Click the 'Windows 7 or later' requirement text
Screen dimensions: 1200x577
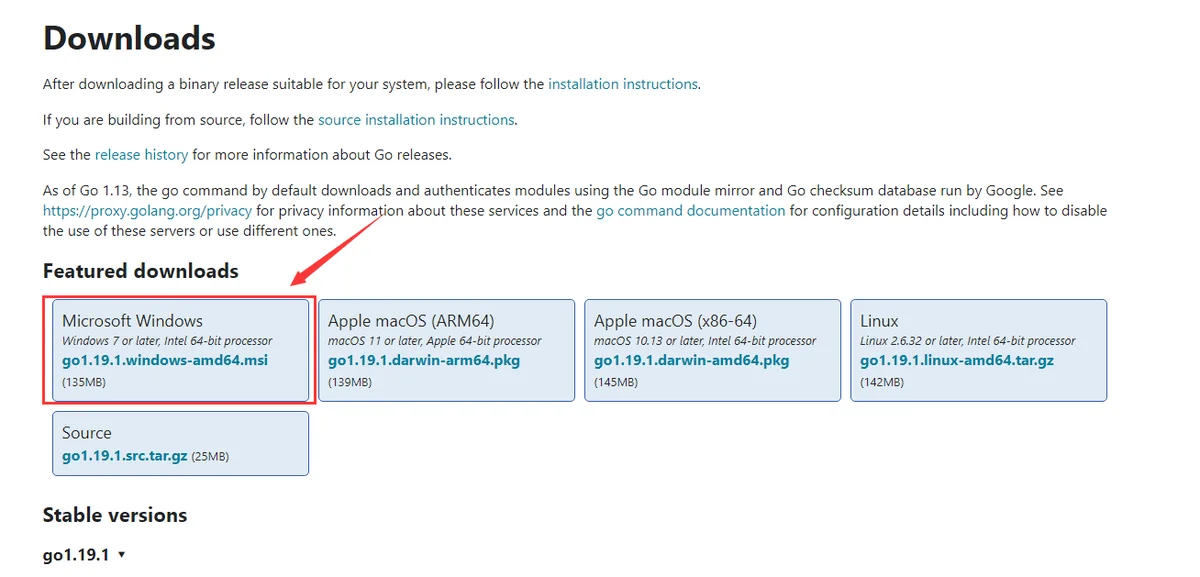point(167,341)
